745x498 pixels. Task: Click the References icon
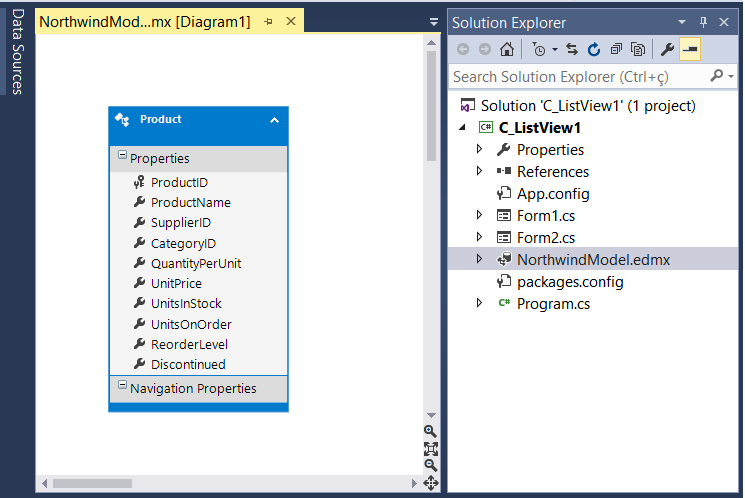click(x=504, y=171)
